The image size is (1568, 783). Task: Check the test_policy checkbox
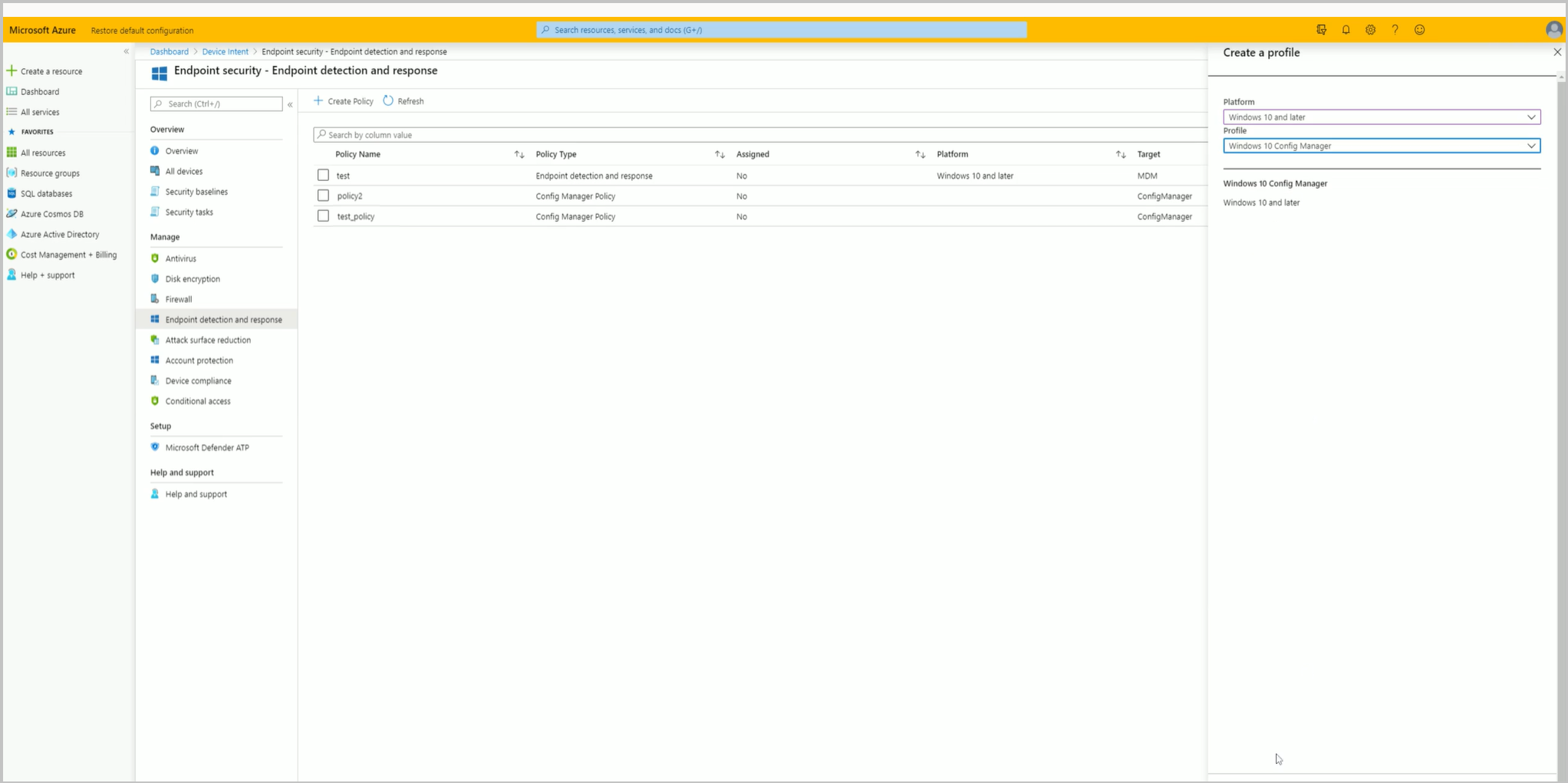(322, 215)
